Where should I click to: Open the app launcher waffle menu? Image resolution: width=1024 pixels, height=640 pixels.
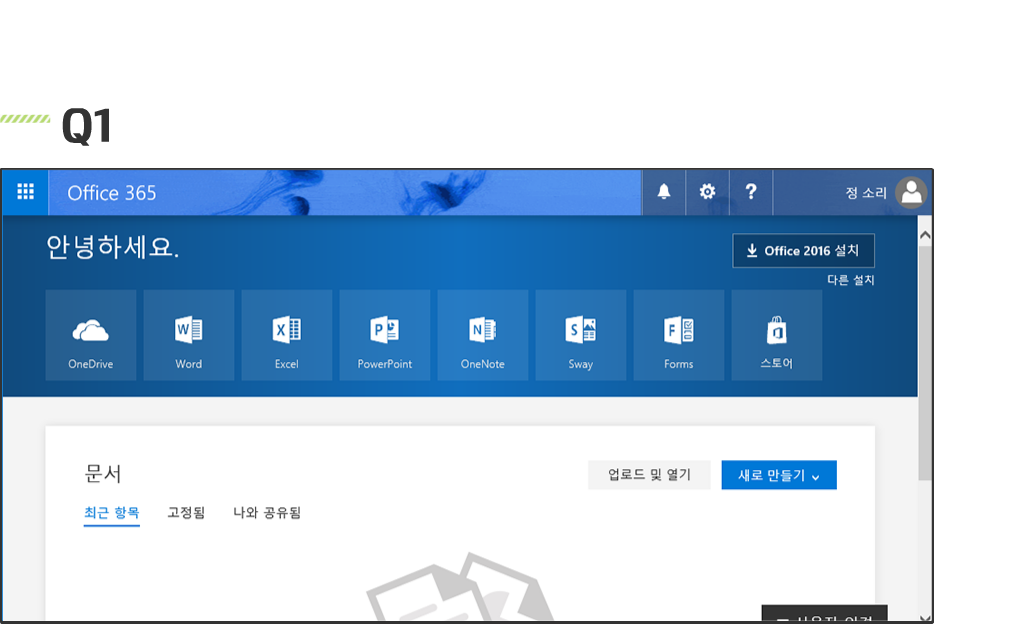25,192
